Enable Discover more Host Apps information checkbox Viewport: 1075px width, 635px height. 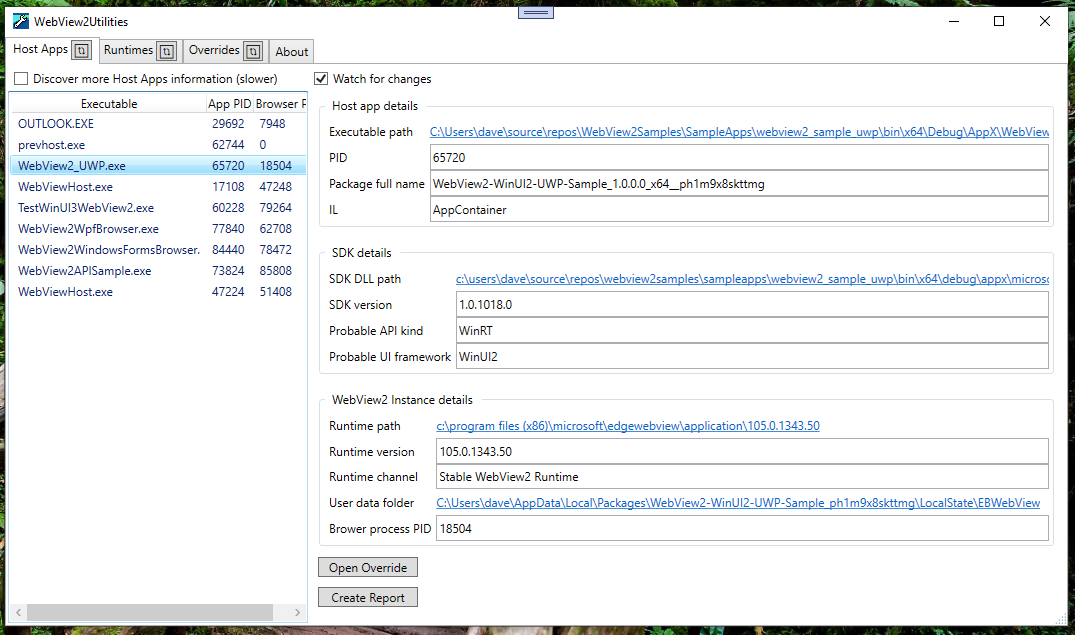tap(21, 79)
